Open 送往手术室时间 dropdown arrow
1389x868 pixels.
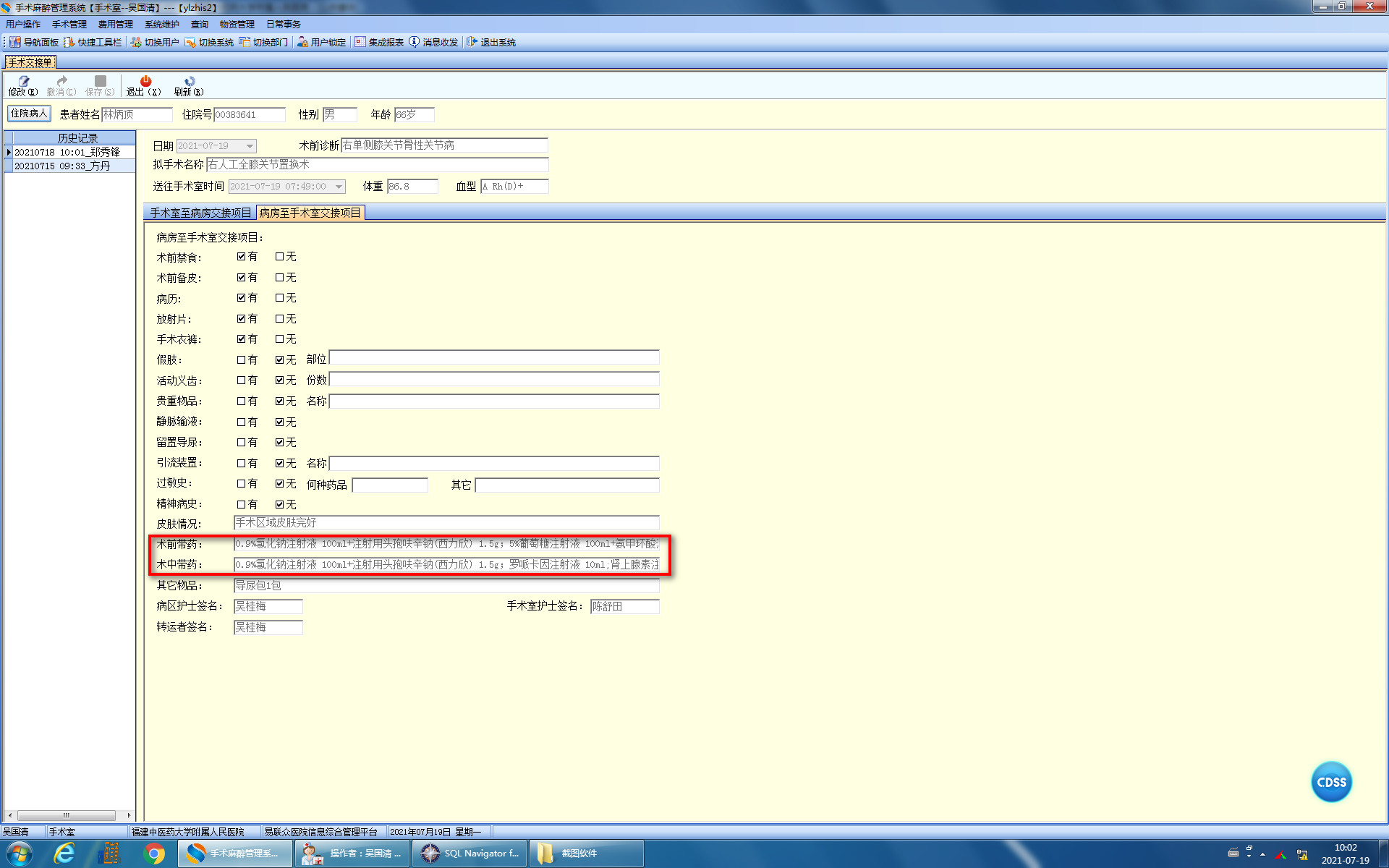(x=339, y=187)
